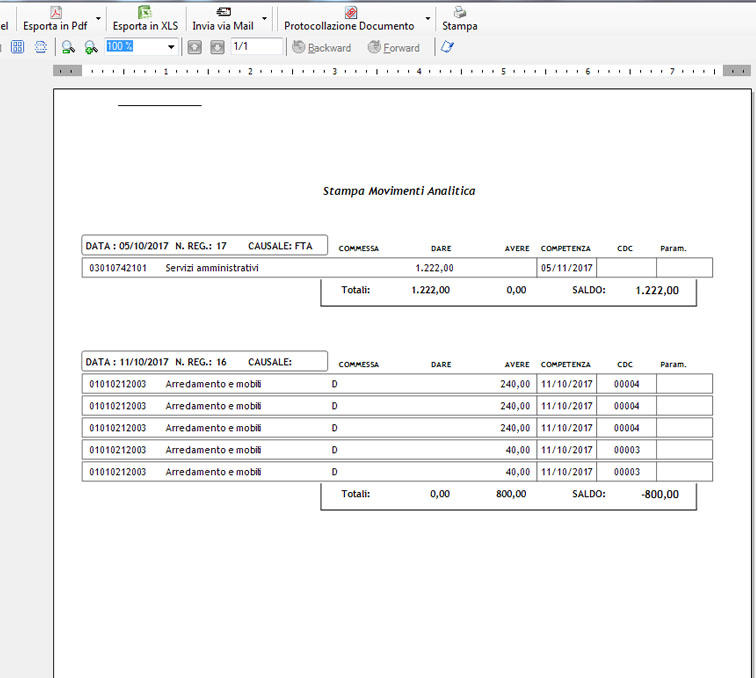Click the horizontal ruler at mark 4
This screenshot has width=756, height=678.
418,71
